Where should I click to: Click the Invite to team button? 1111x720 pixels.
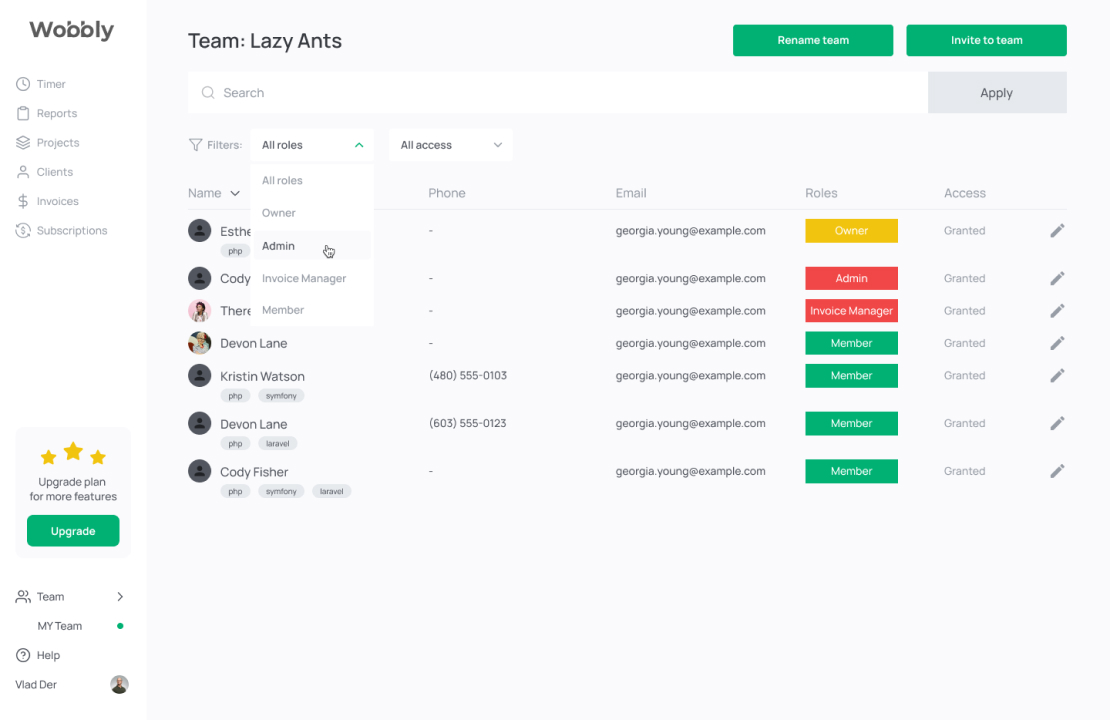[986, 40]
